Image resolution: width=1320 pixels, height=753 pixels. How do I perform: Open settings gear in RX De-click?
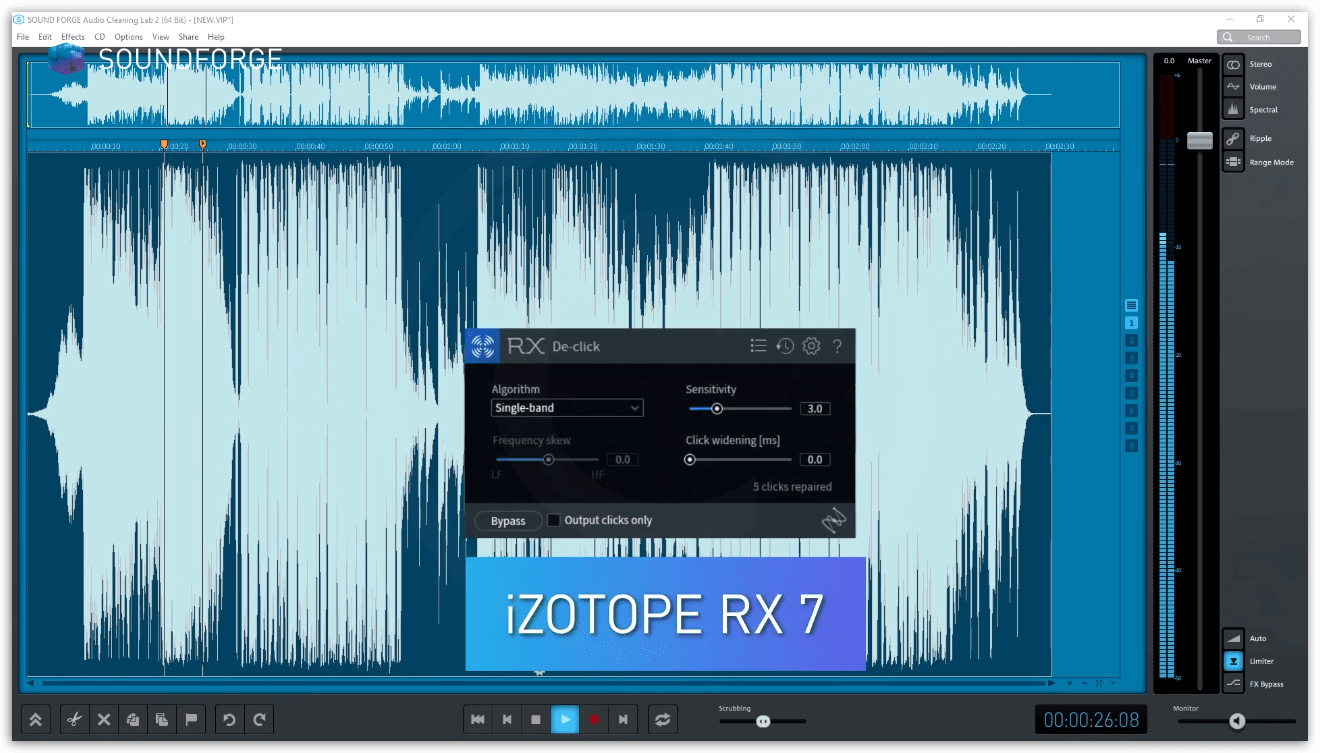[x=811, y=346]
